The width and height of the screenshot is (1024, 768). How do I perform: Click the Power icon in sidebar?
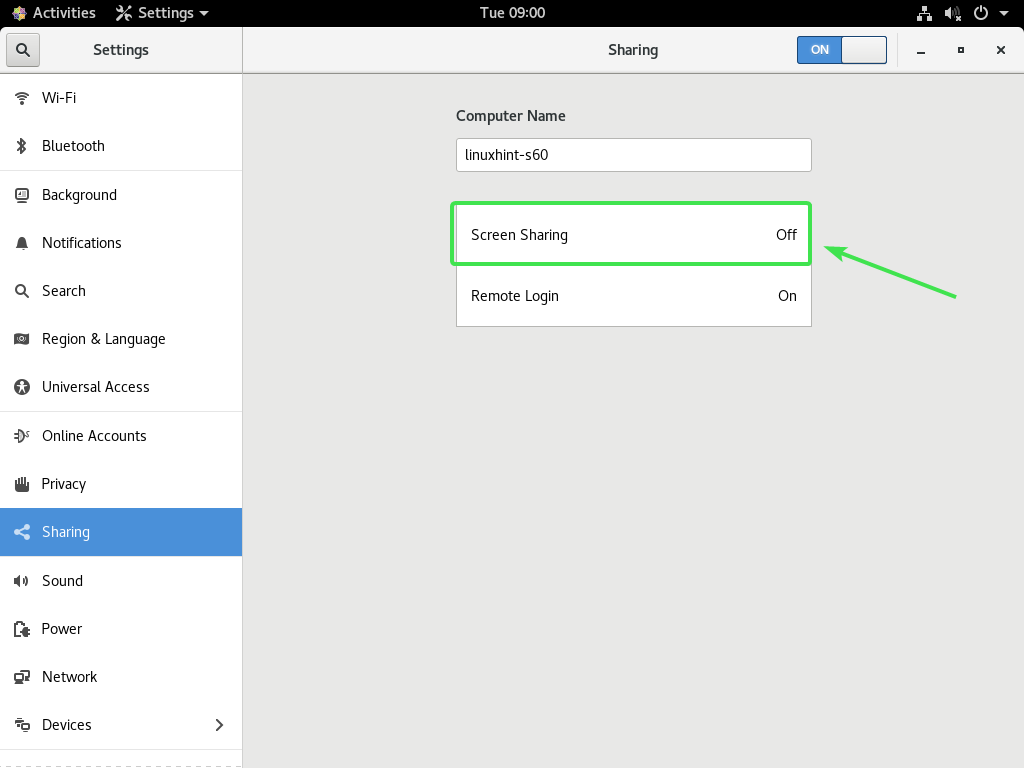click(x=22, y=629)
